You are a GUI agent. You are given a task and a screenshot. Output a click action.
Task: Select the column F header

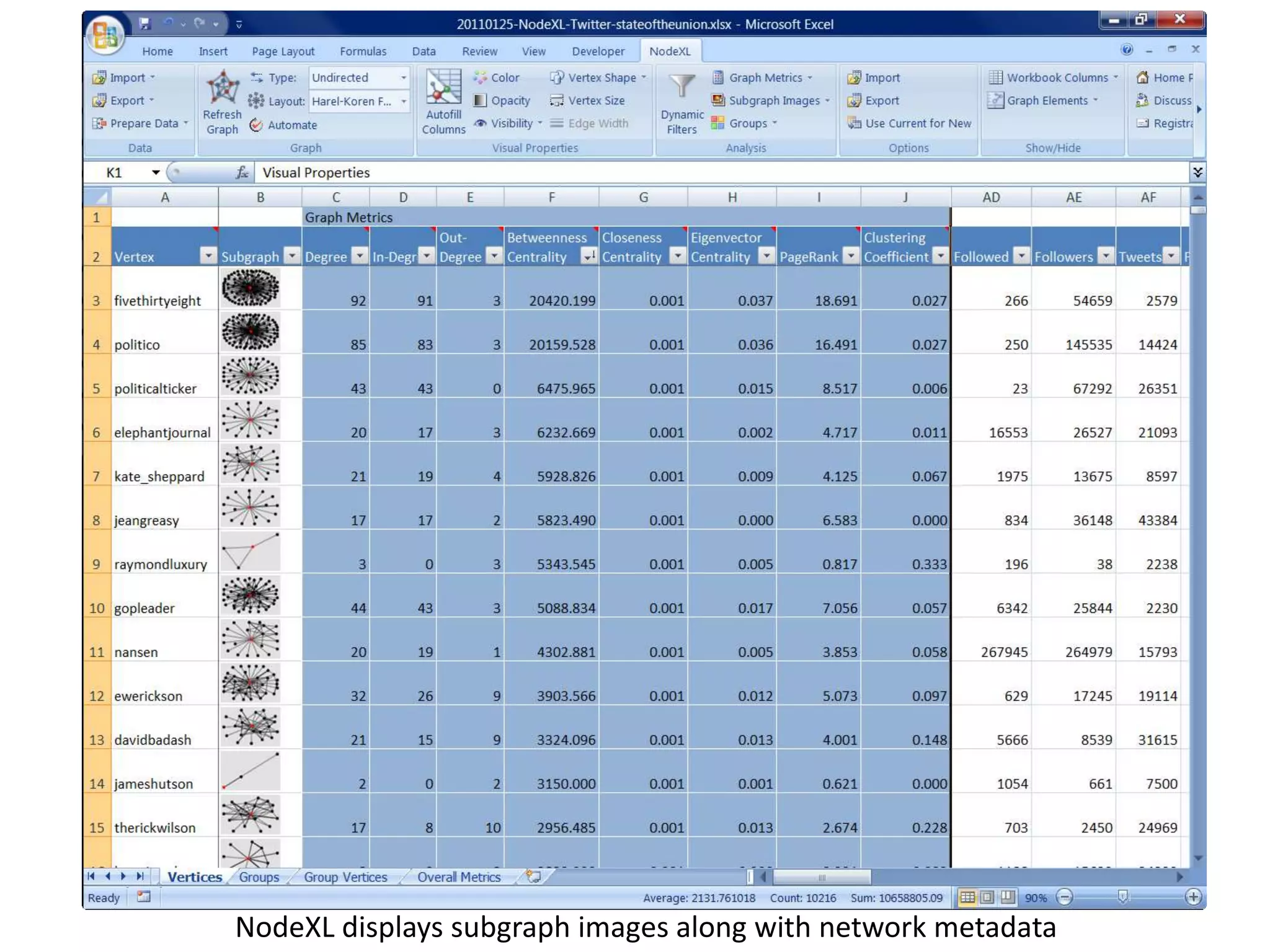coord(551,197)
